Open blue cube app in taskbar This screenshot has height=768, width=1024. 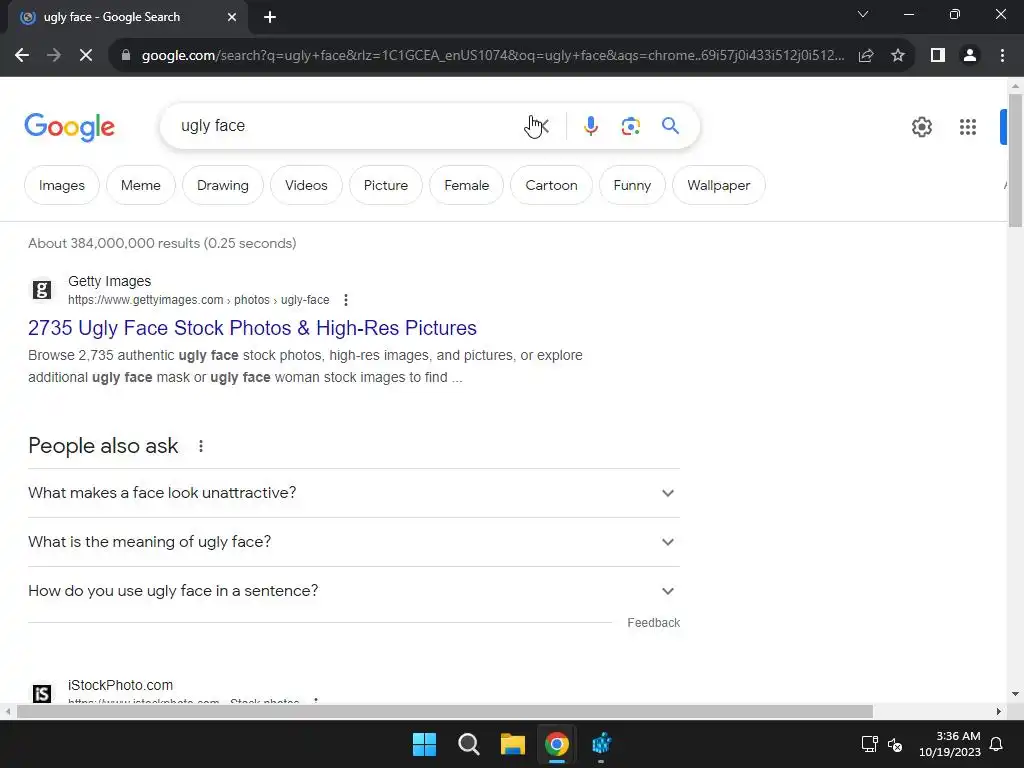point(601,744)
